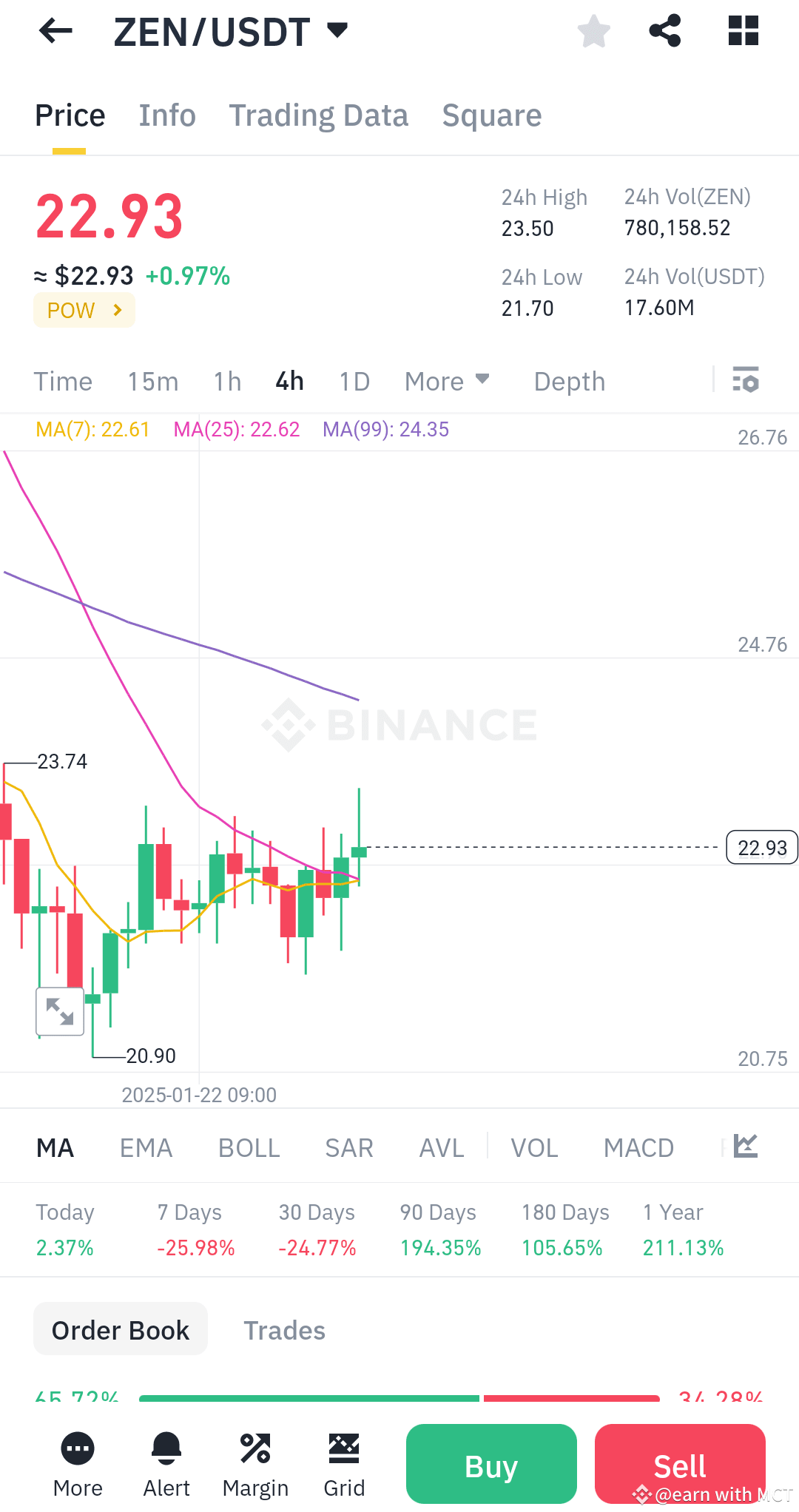Open the share options

coord(665,31)
